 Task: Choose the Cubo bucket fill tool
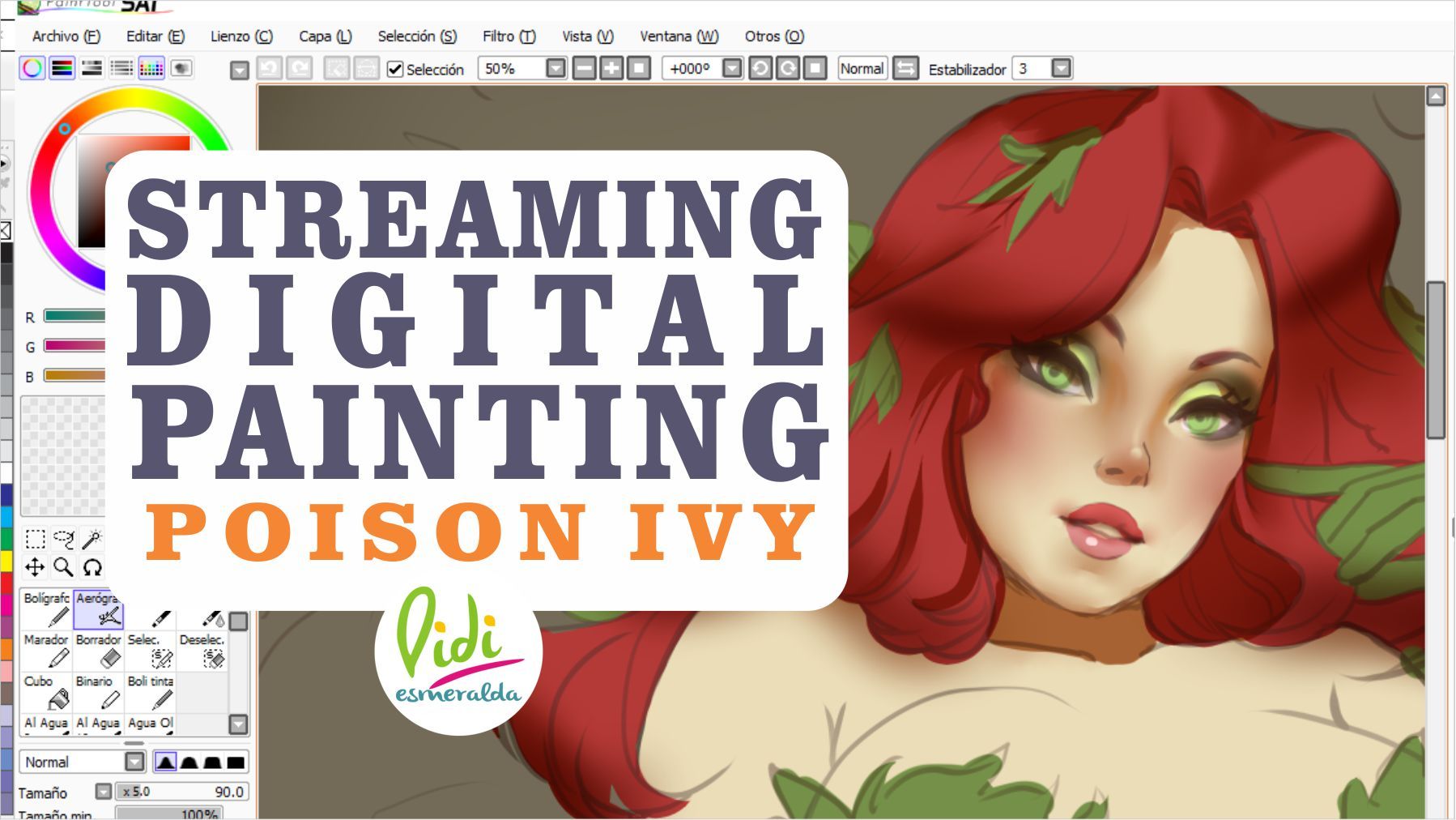[46, 693]
